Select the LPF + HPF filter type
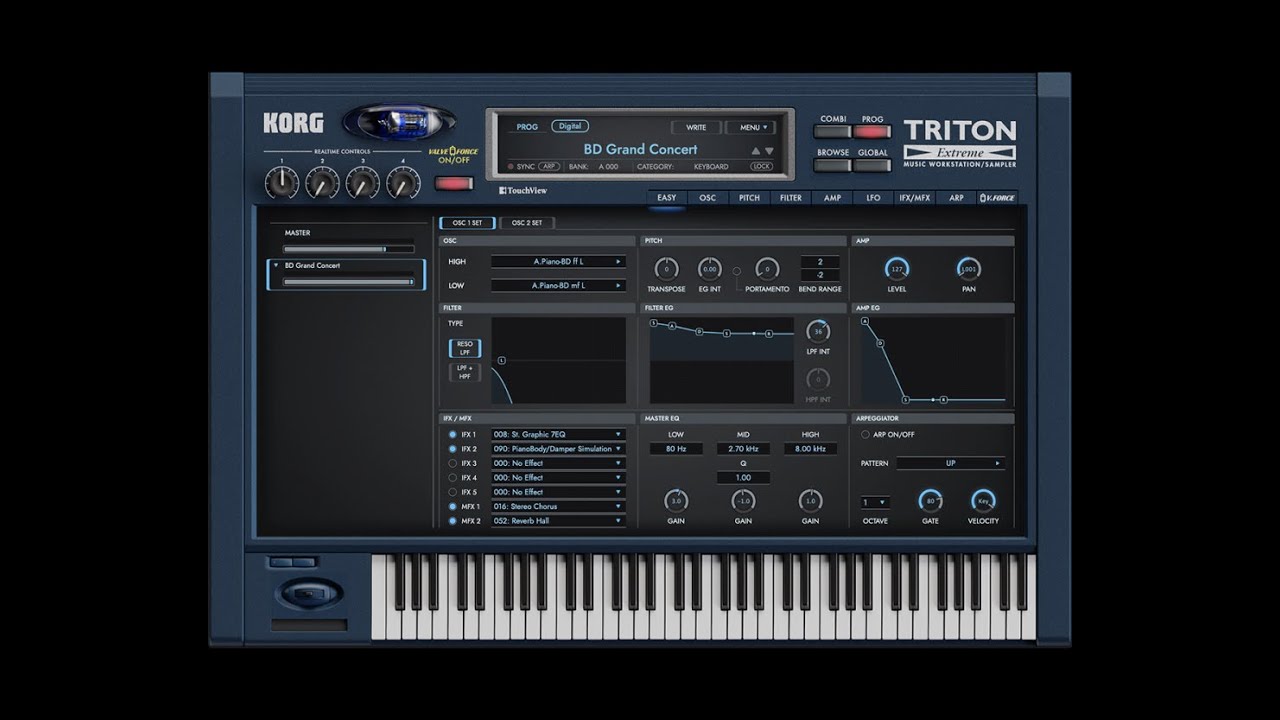 pyautogui.click(x=465, y=372)
